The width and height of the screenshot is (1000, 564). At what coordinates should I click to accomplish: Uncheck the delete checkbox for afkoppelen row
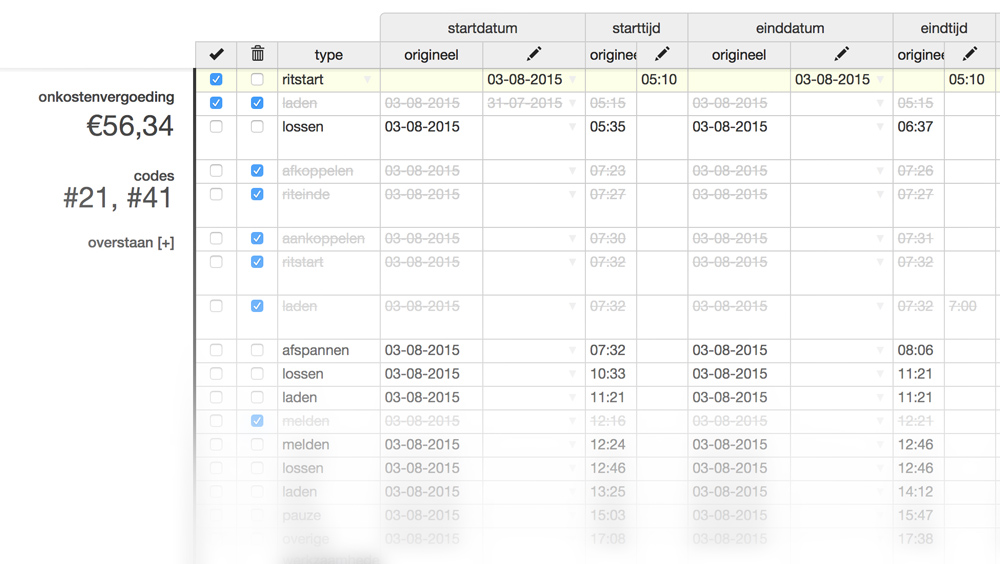pos(257,171)
